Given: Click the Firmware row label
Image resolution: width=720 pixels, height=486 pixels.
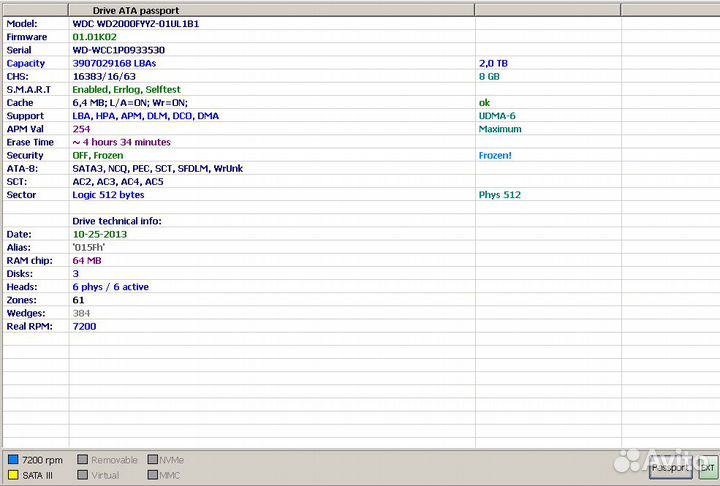Looking at the screenshot, I should pyautogui.click(x=27, y=37).
